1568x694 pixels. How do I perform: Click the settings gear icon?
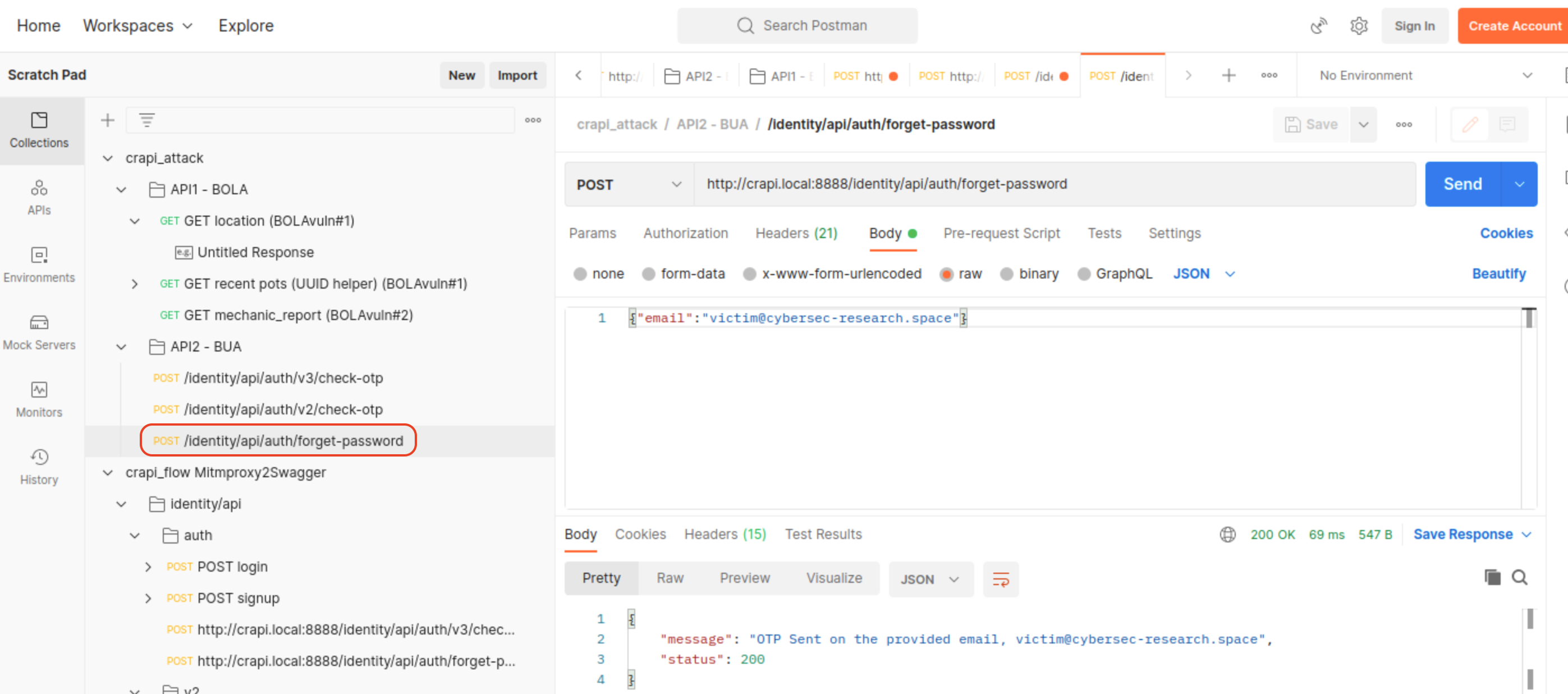pos(1359,26)
